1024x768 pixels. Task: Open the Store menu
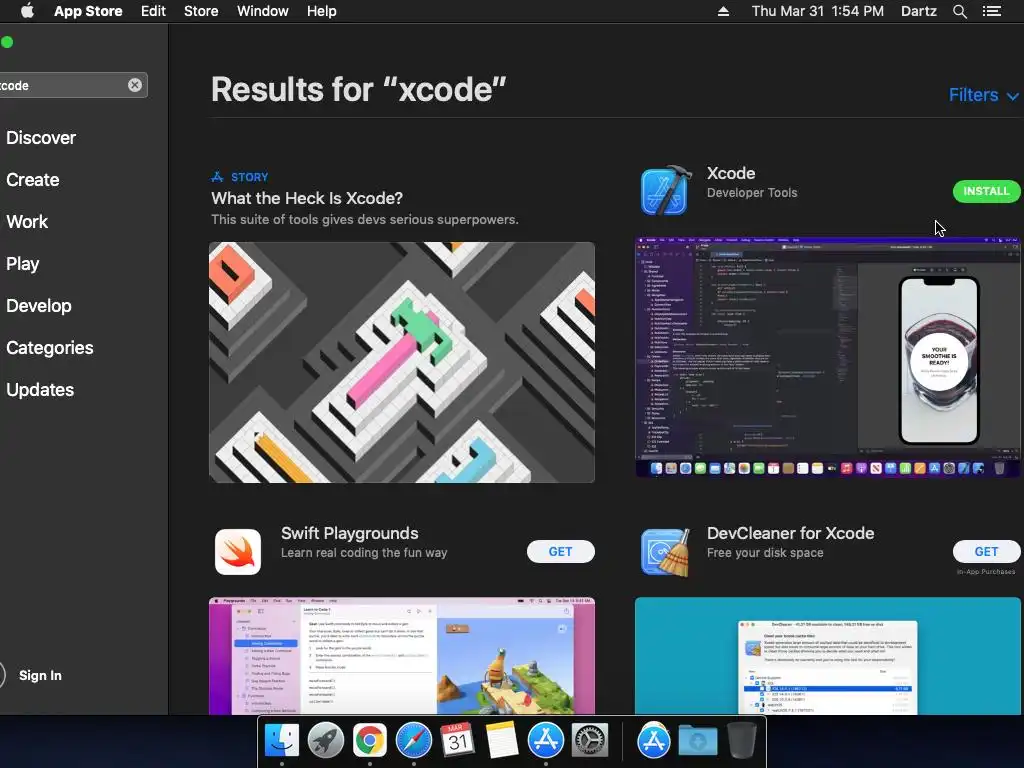(x=200, y=11)
